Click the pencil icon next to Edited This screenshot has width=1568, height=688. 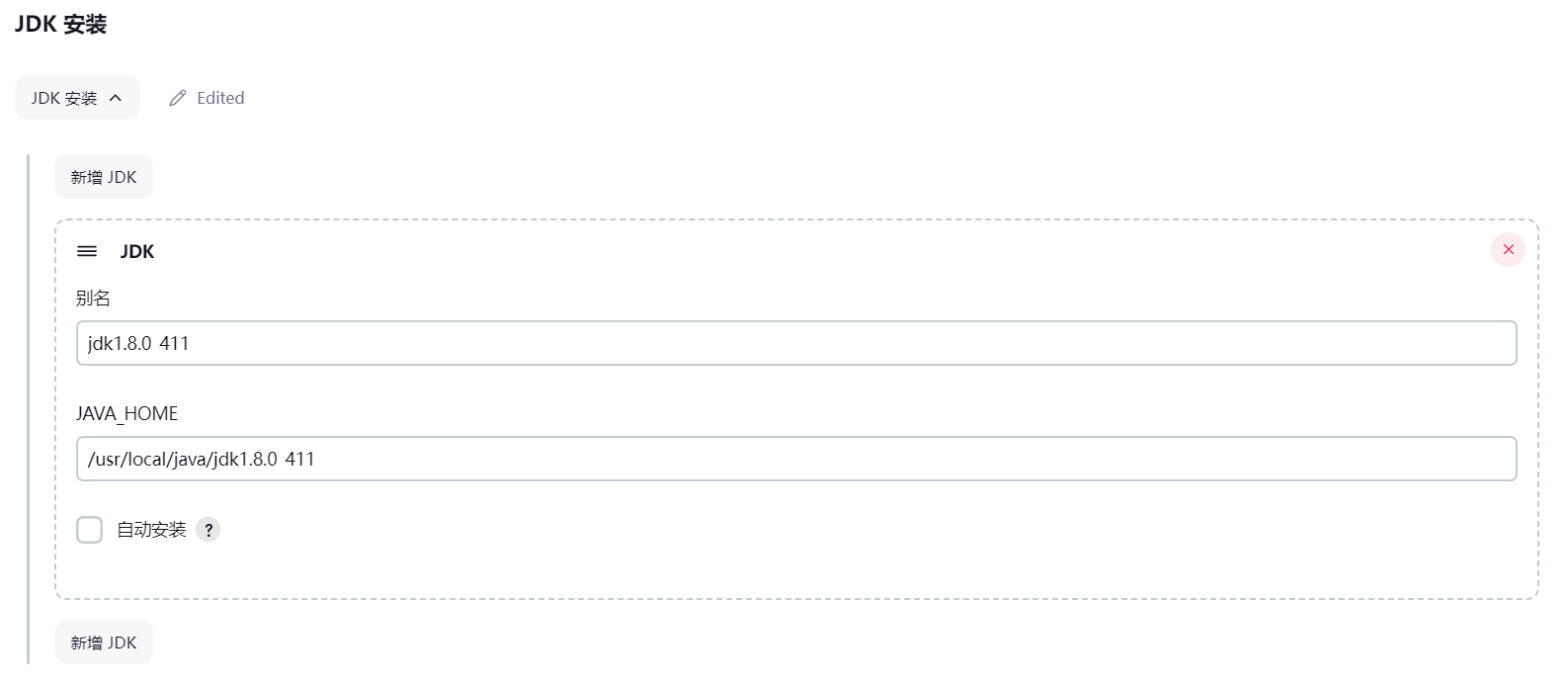point(178,98)
